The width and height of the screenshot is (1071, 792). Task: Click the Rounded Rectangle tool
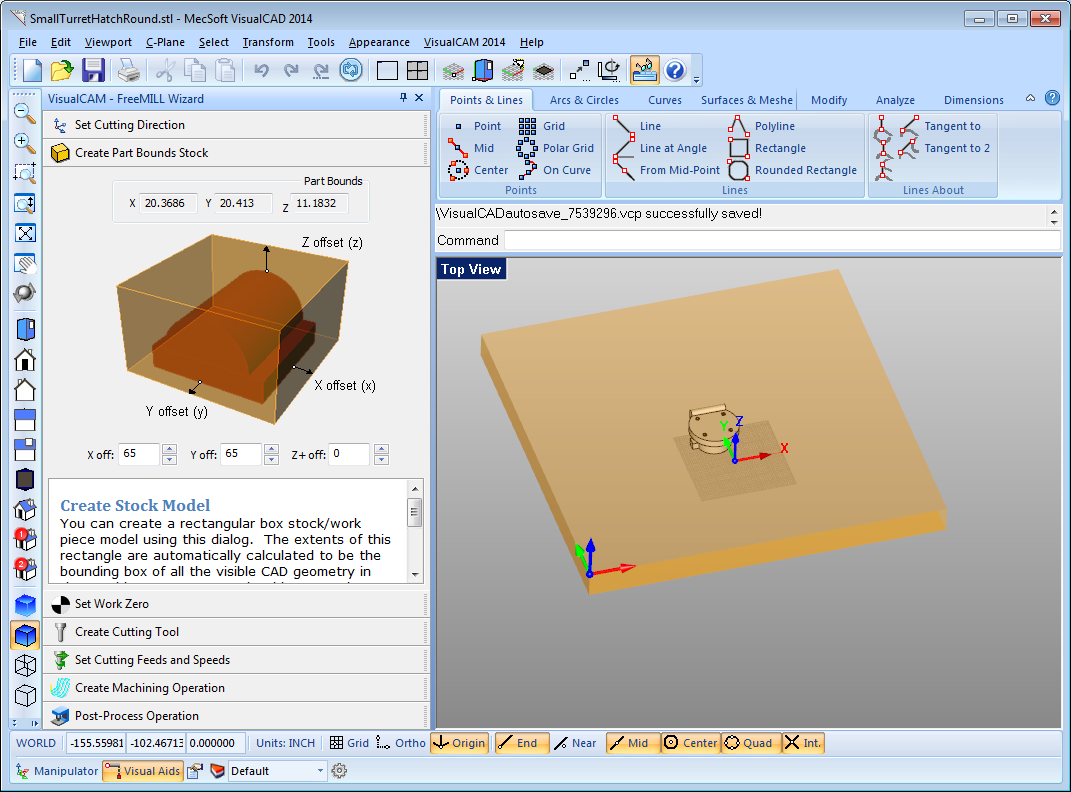pyautogui.click(x=793, y=170)
